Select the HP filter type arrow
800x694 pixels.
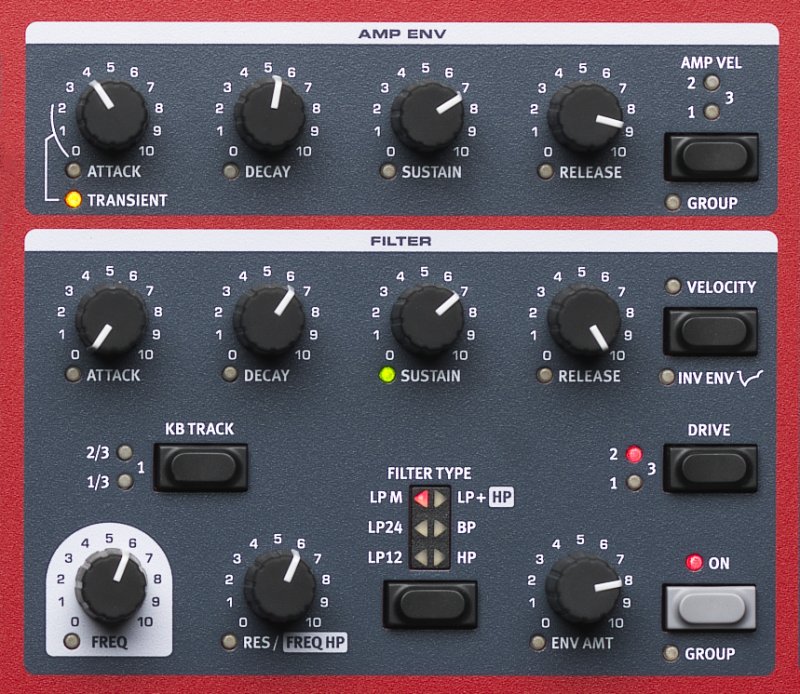tap(441, 555)
